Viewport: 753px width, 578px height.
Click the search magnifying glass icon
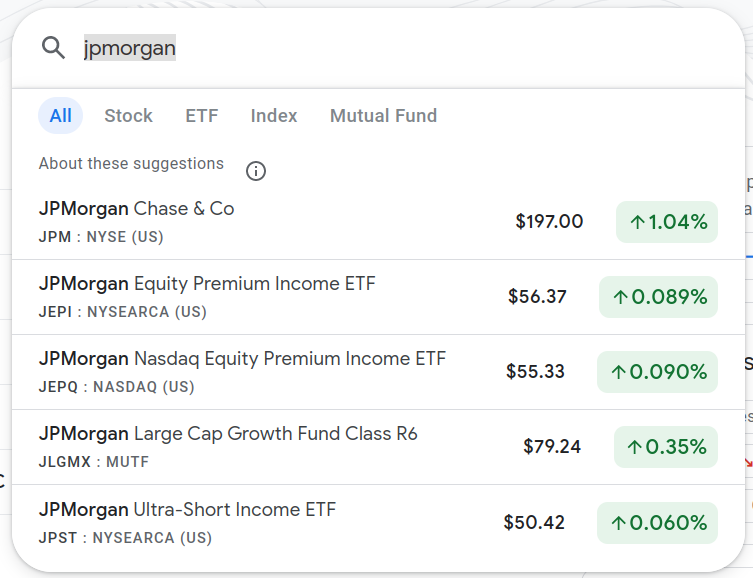point(53,48)
